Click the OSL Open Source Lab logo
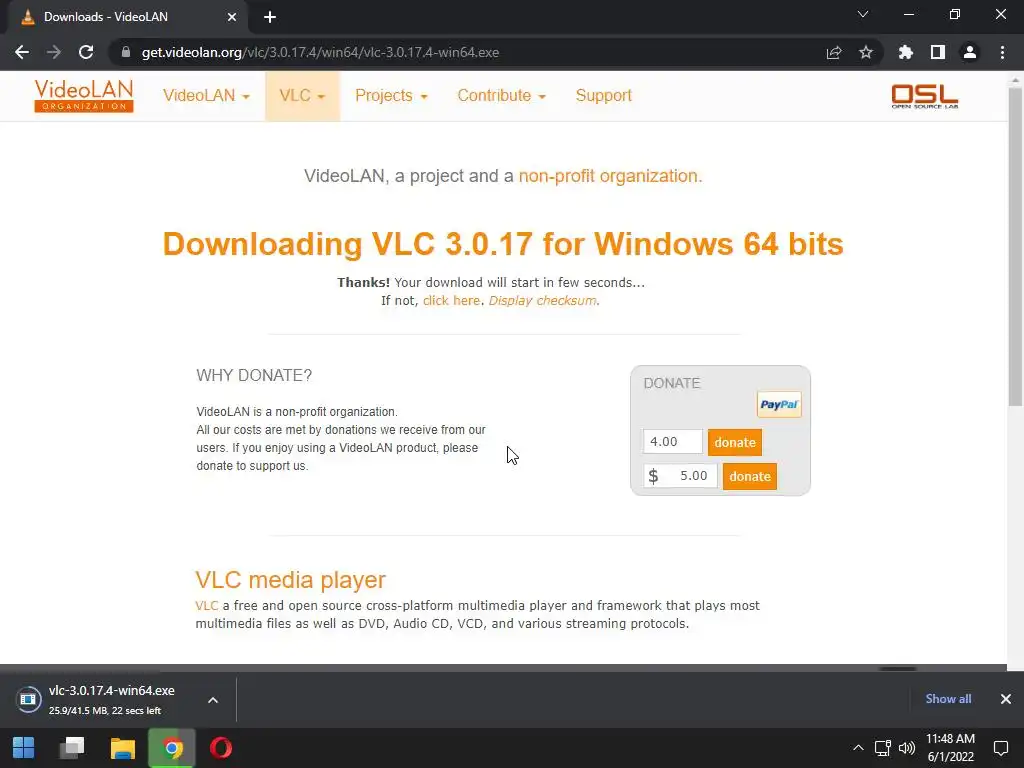 [x=925, y=96]
